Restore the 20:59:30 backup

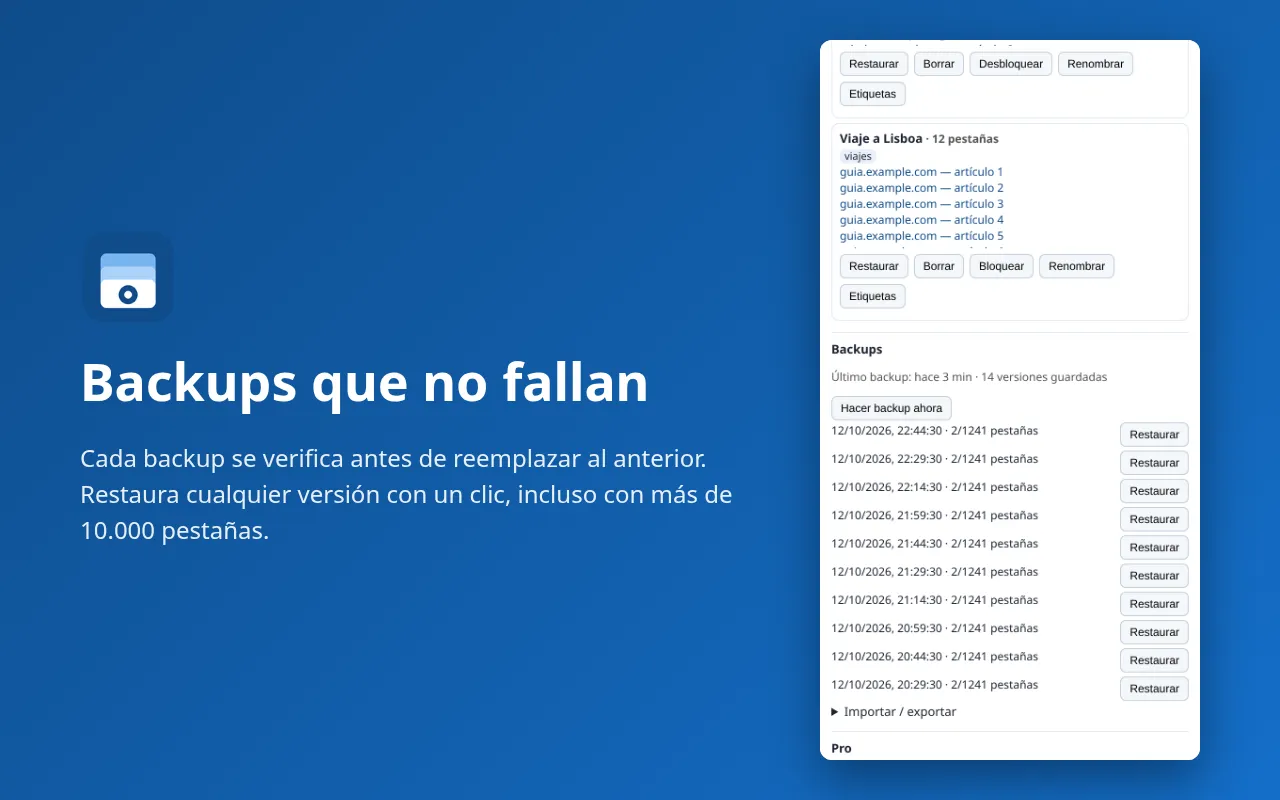[1154, 632]
